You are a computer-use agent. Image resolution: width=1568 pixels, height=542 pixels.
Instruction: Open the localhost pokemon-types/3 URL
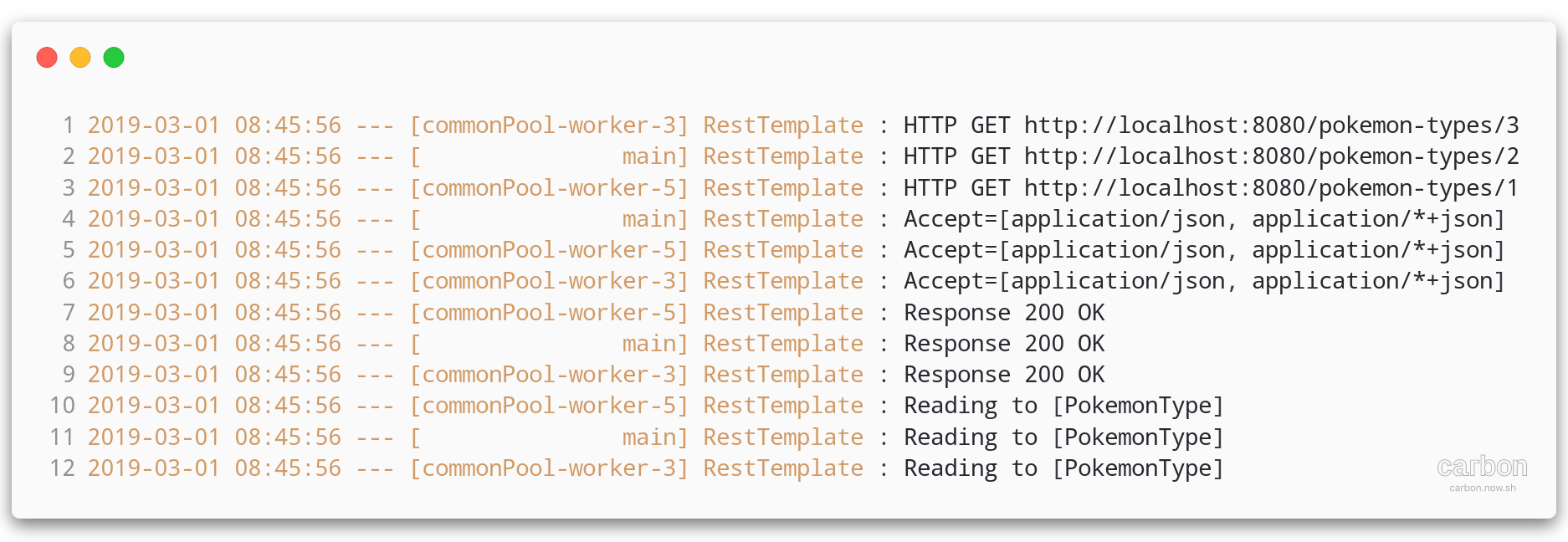pos(1271,125)
